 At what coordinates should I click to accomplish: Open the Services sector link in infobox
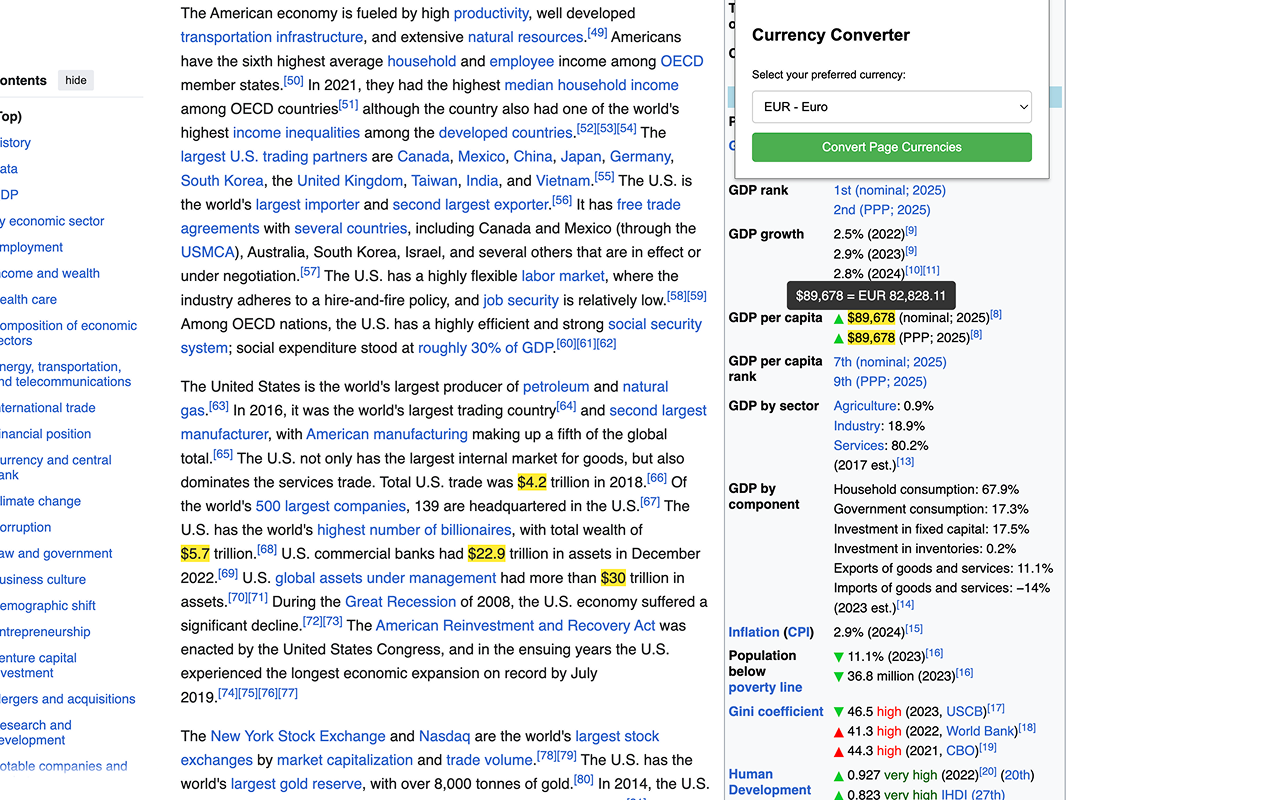coord(859,446)
